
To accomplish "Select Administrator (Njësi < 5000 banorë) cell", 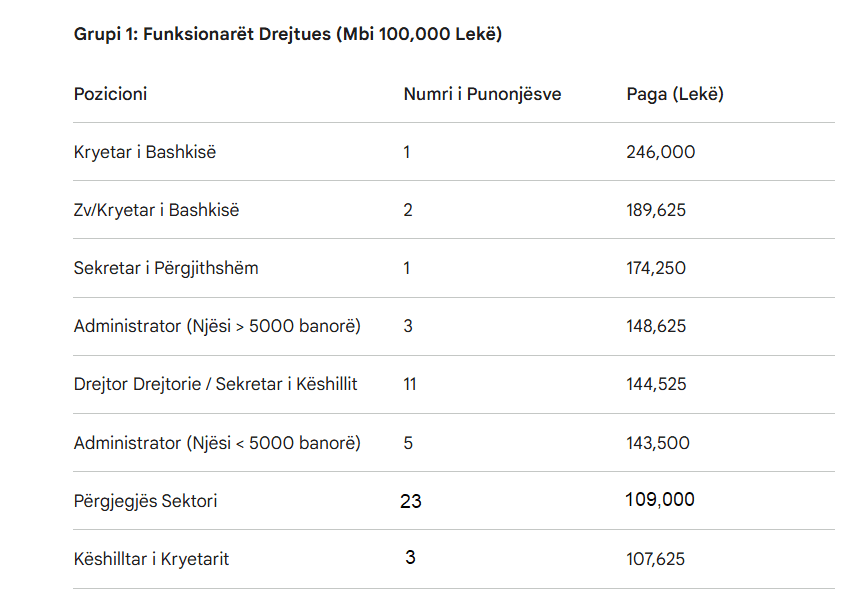I will point(217,442).
